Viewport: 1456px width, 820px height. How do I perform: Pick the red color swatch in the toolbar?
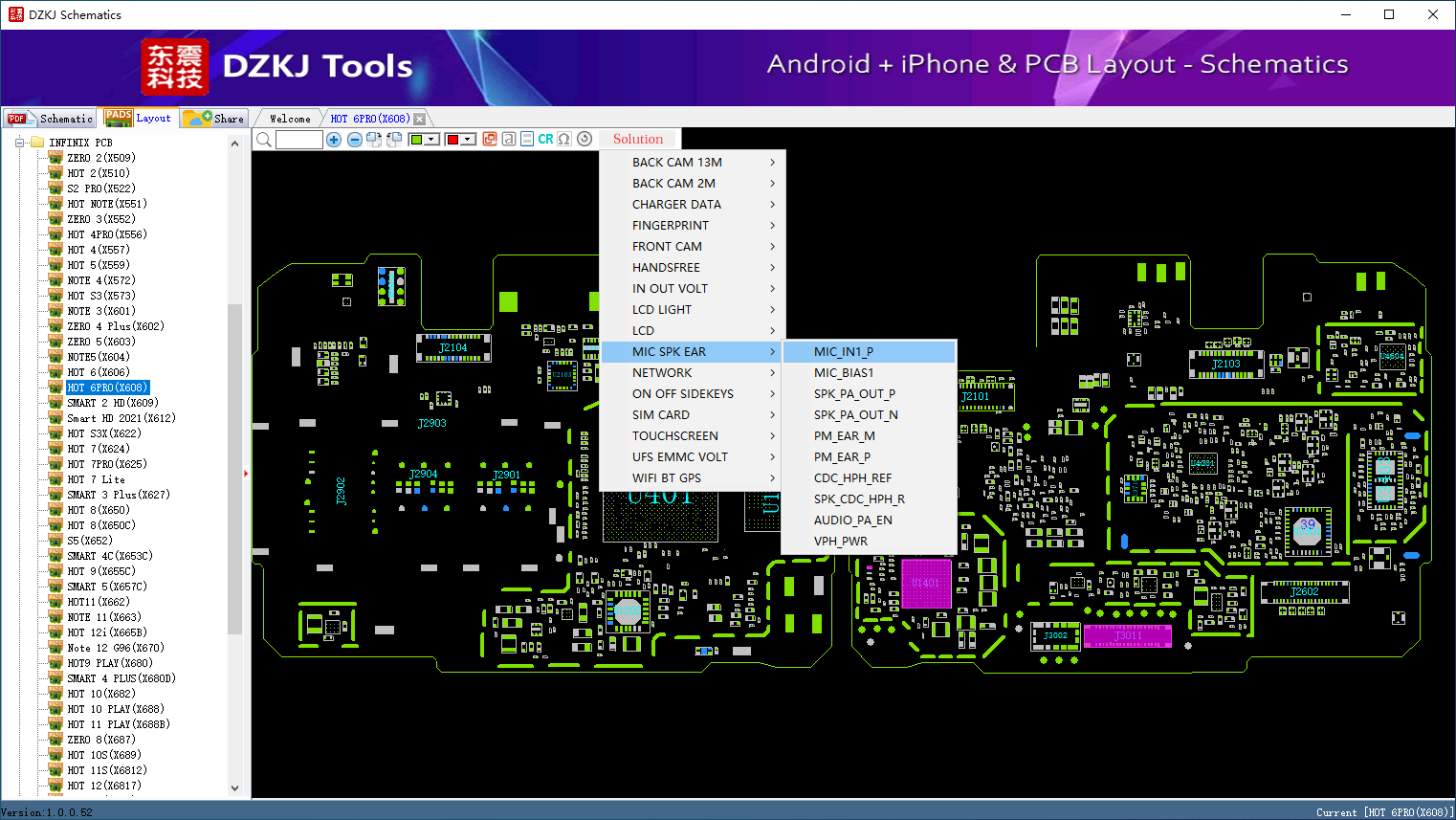click(x=452, y=140)
